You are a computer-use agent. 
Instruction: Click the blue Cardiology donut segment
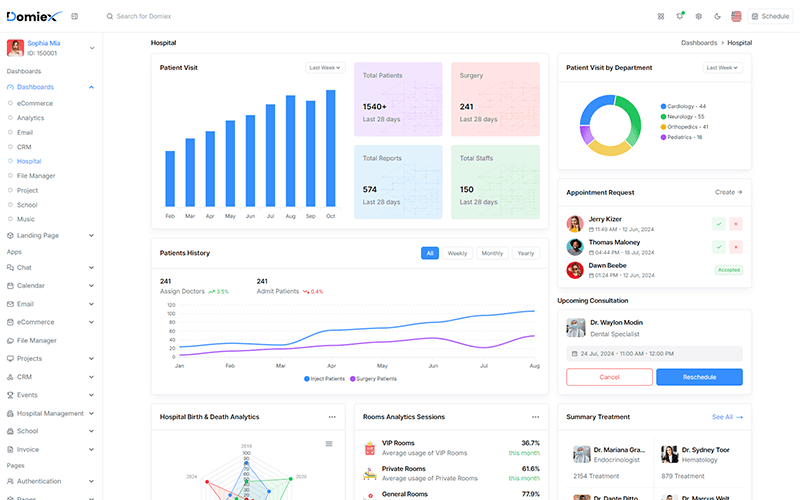click(x=595, y=106)
